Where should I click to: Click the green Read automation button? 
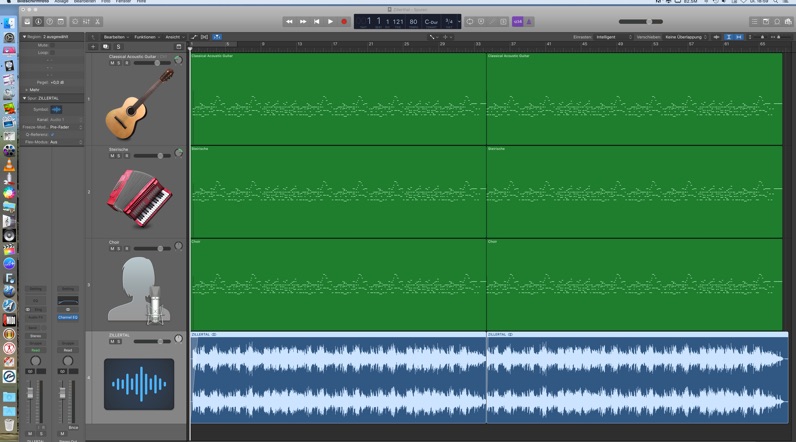click(36, 350)
